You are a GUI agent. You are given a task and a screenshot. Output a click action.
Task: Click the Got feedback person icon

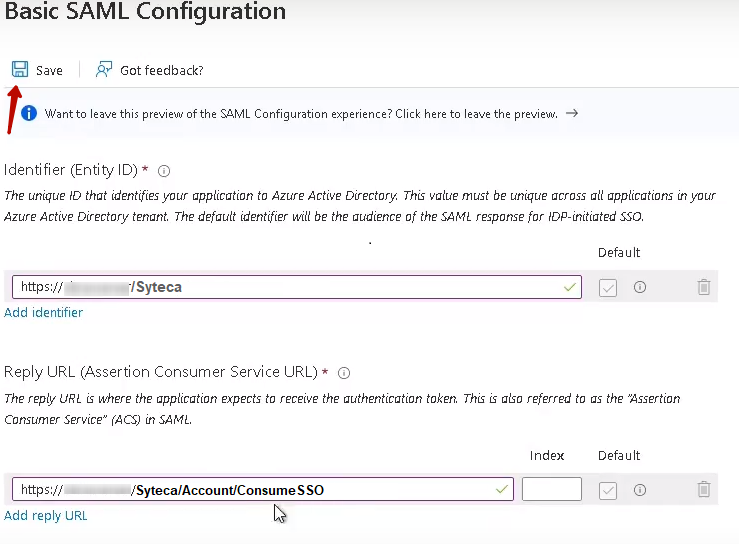[x=104, y=70]
